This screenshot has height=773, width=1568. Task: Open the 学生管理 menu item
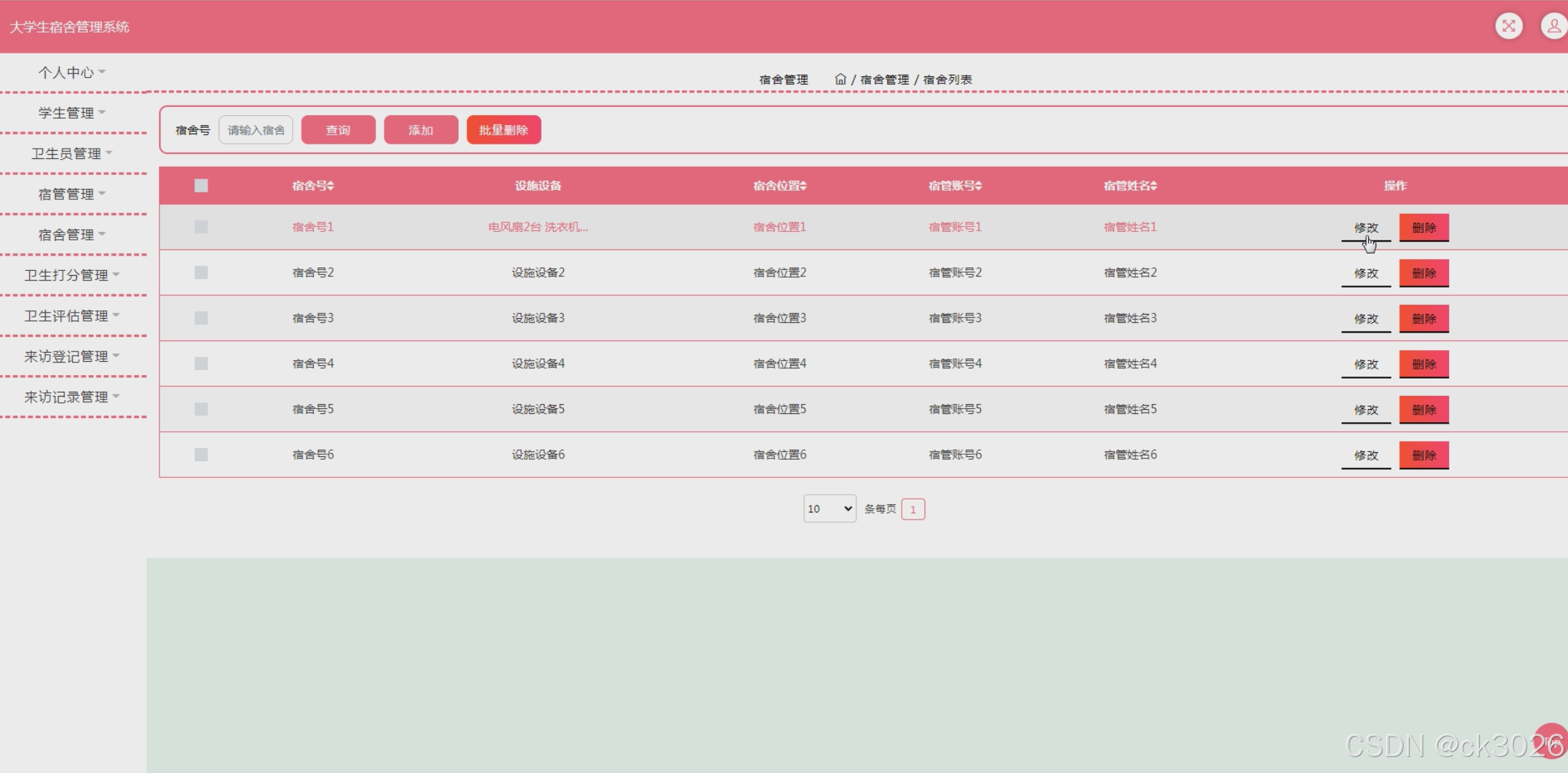coord(71,113)
